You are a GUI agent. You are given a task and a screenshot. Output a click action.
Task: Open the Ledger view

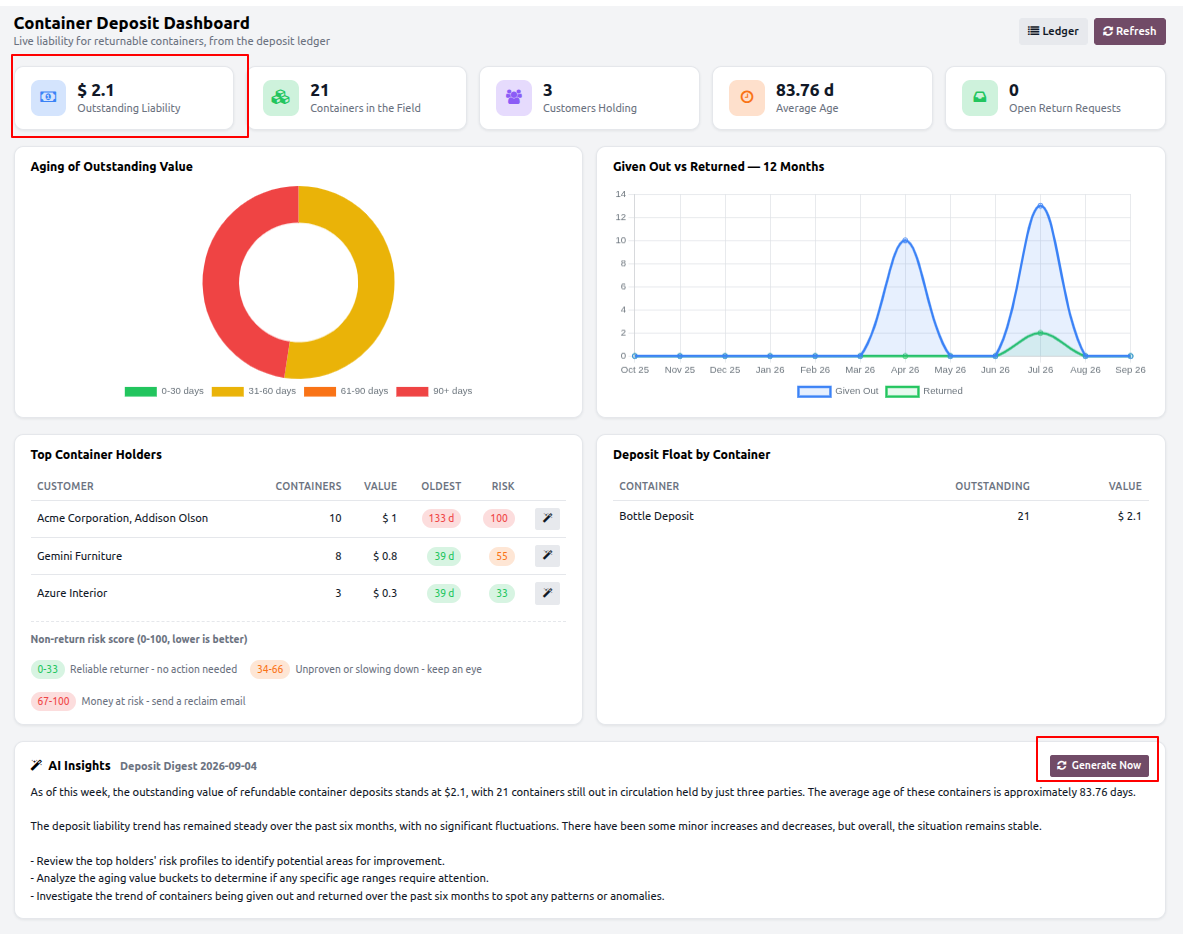[x=1053, y=31]
